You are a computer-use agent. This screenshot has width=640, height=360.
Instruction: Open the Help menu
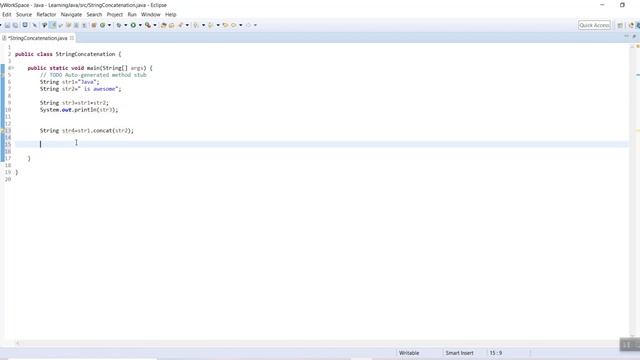(x=171, y=15)
